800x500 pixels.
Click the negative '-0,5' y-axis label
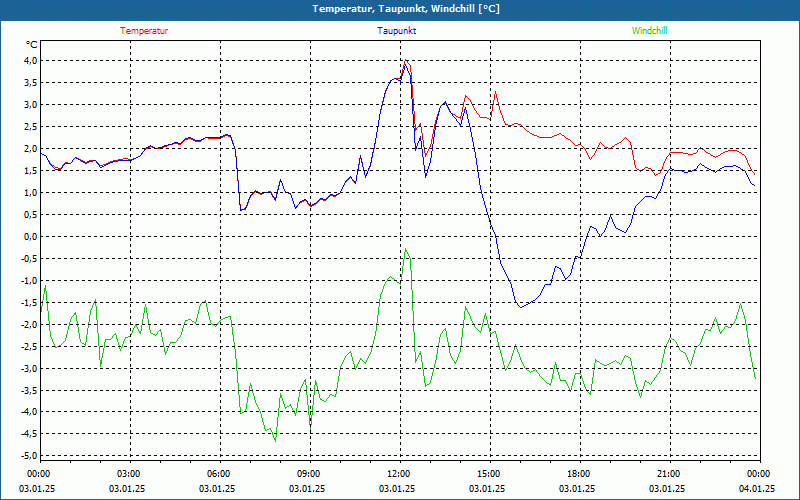pos(30,258)
